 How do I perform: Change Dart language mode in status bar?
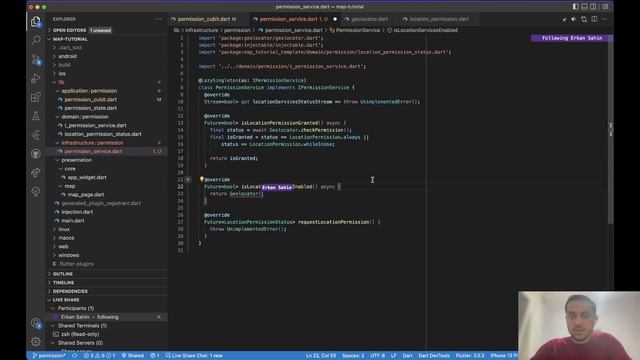pyautogui.click(x=407, y=356)
